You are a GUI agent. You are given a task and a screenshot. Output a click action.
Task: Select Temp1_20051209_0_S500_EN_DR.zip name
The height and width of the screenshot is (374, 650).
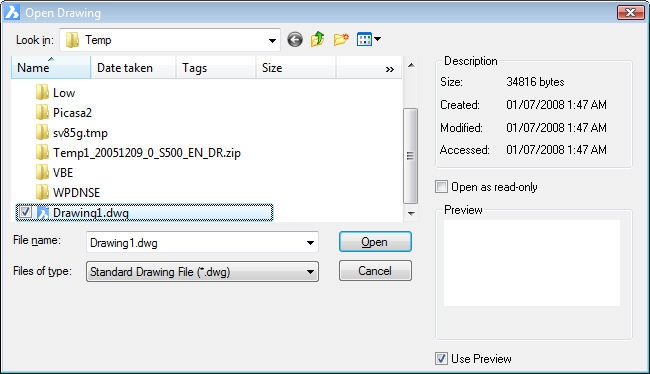[x=147, y=153]
